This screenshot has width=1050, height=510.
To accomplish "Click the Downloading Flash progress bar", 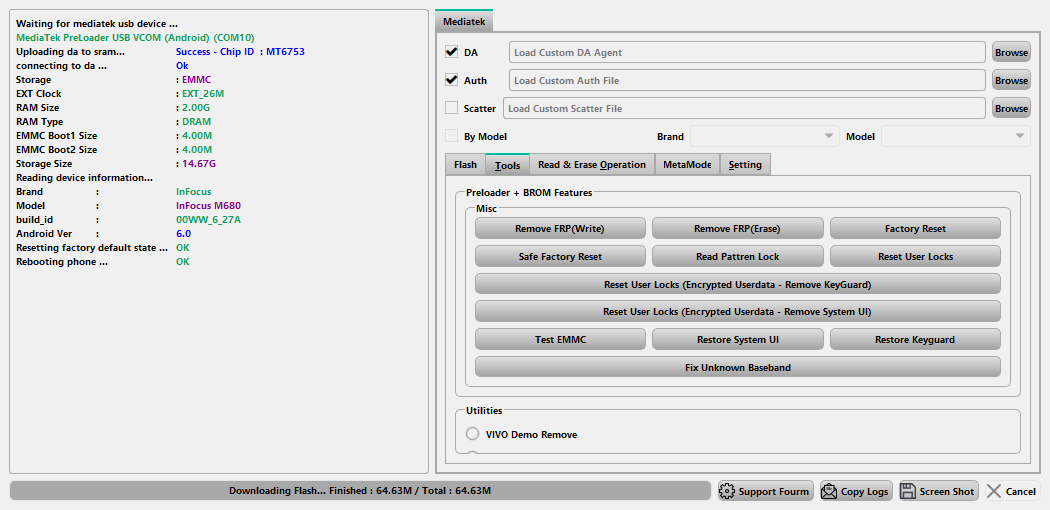I will (x=360, y=491).
